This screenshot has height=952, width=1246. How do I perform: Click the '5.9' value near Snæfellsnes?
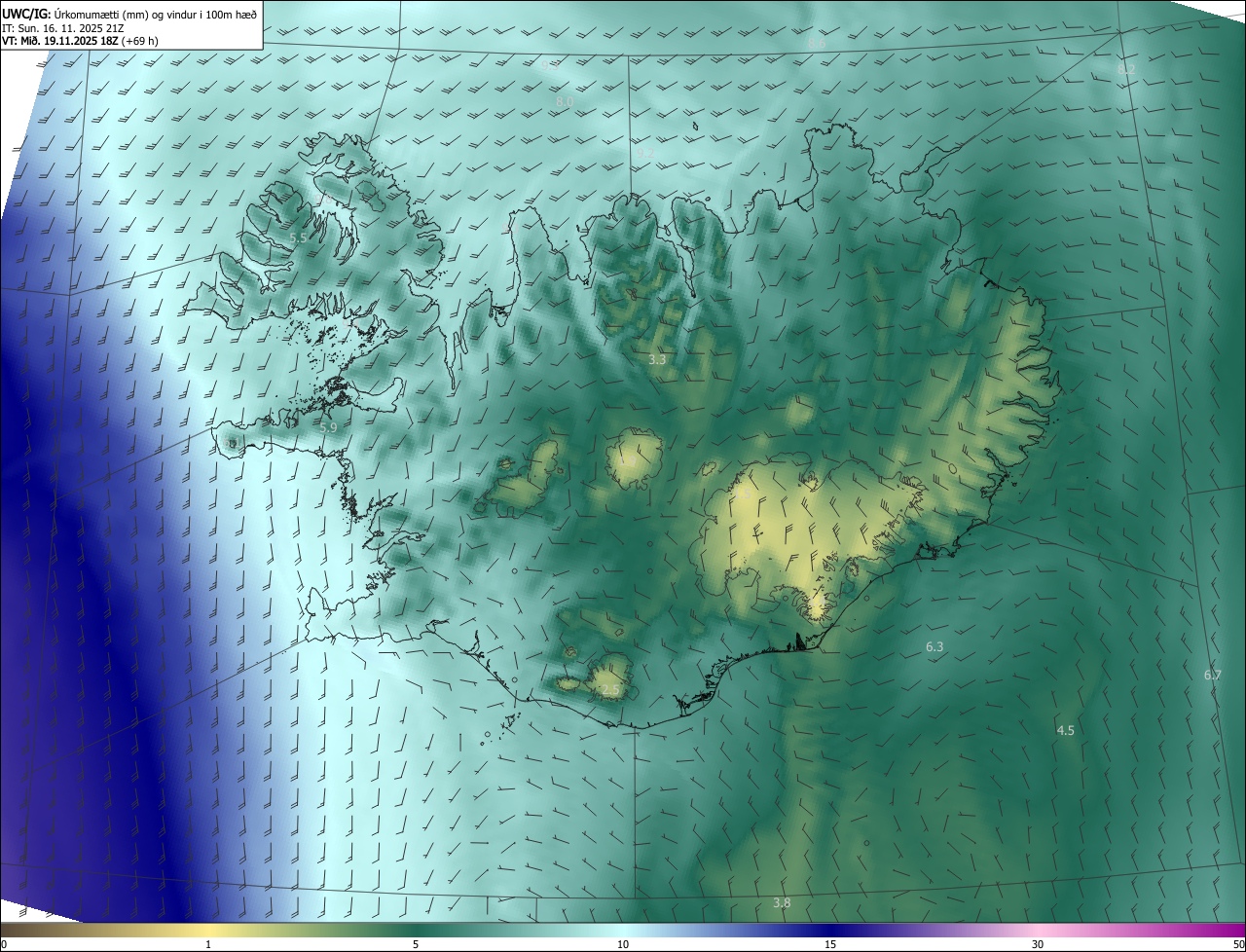tap(328, 427)
